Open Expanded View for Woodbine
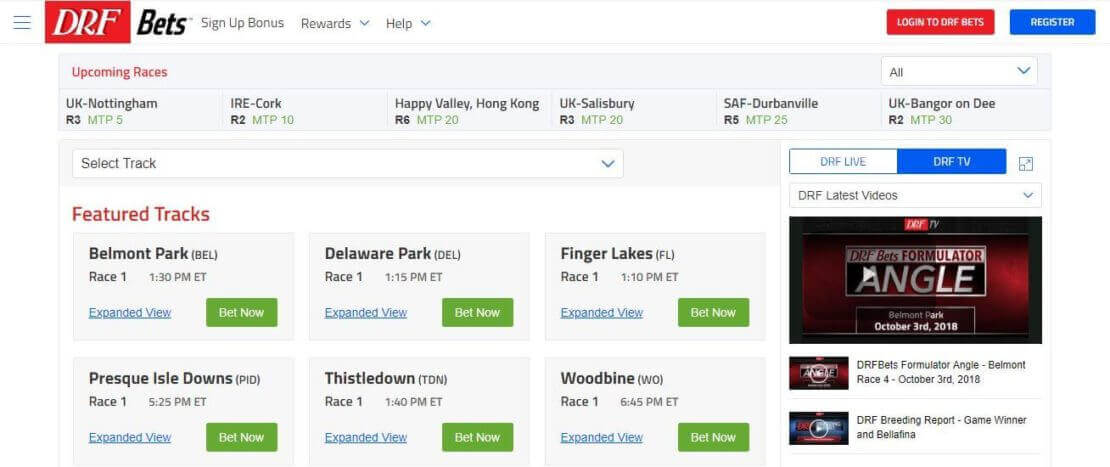Image resolution: width=1110 pixels, height=467 pixels. (602, 437)
